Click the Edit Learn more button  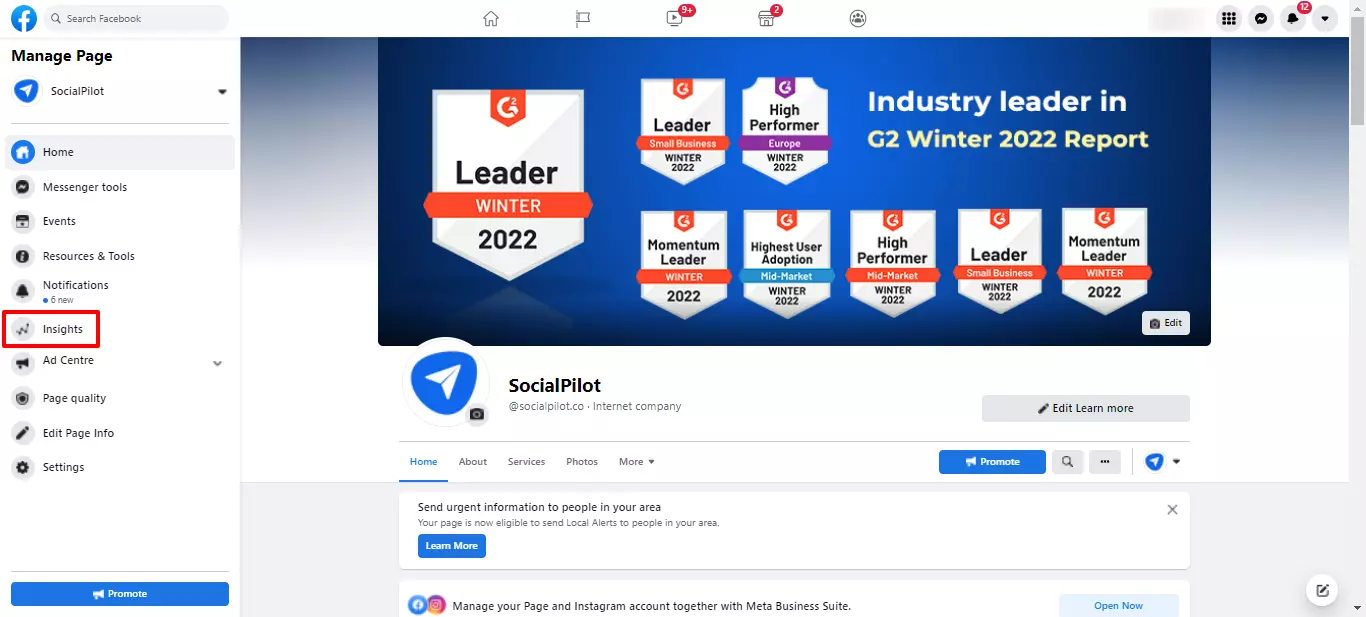[1086, 408]
